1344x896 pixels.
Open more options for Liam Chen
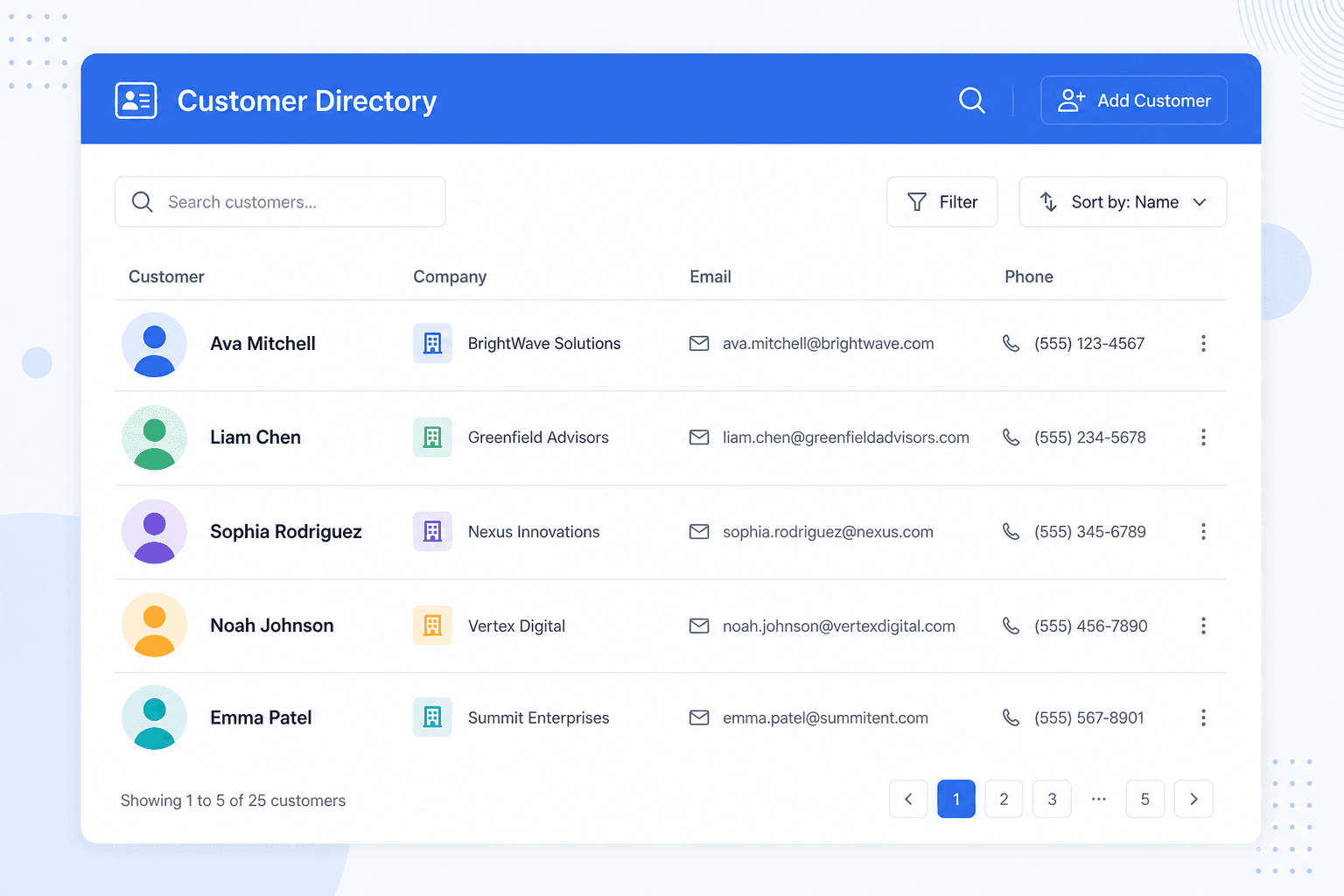coord(1203,437)
